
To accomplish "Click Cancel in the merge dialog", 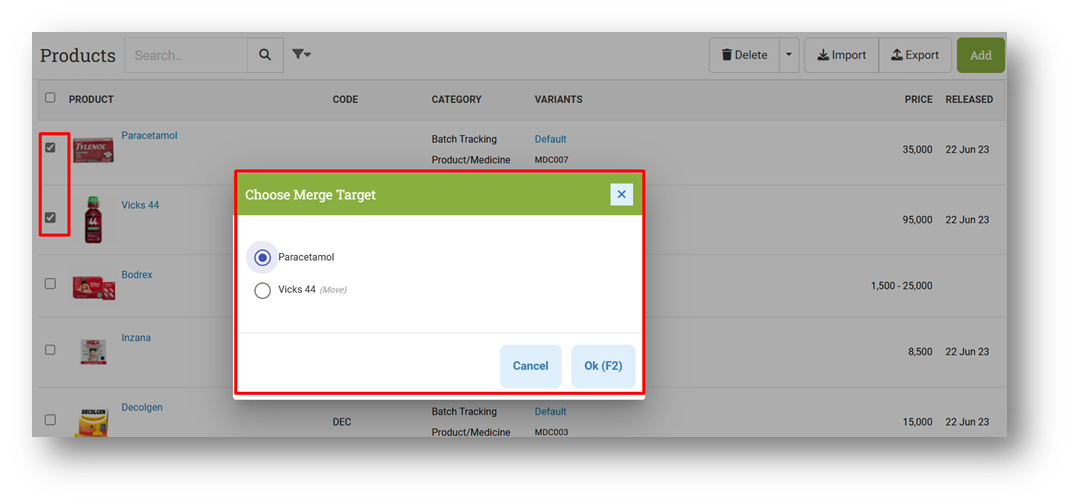I will click(x=531, y=366).
